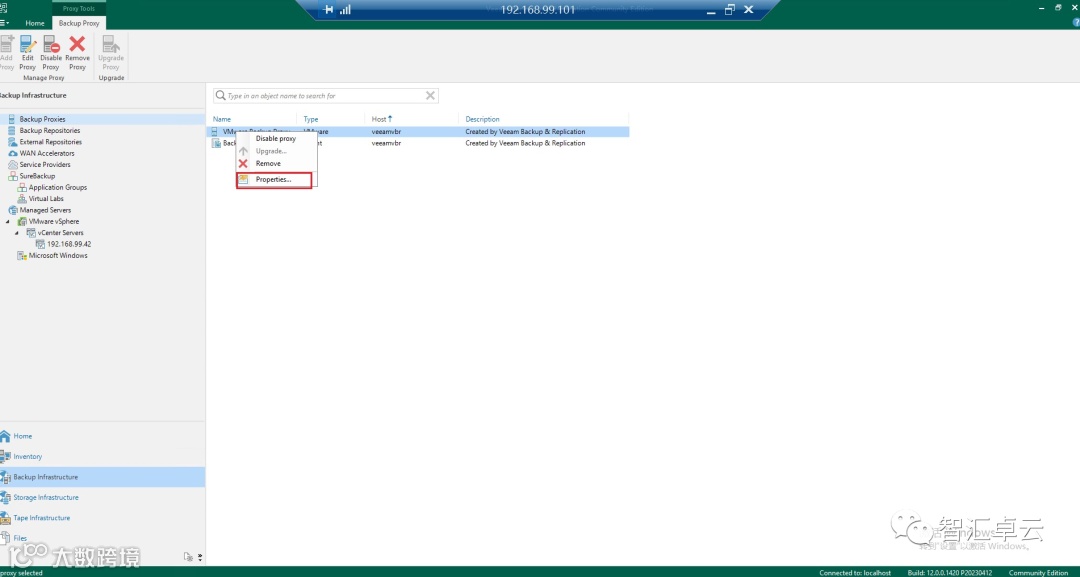The image size is (1080, 577).
Task: Click veeamvbr host in second proxy row
Action: click(x=386, y=143)
